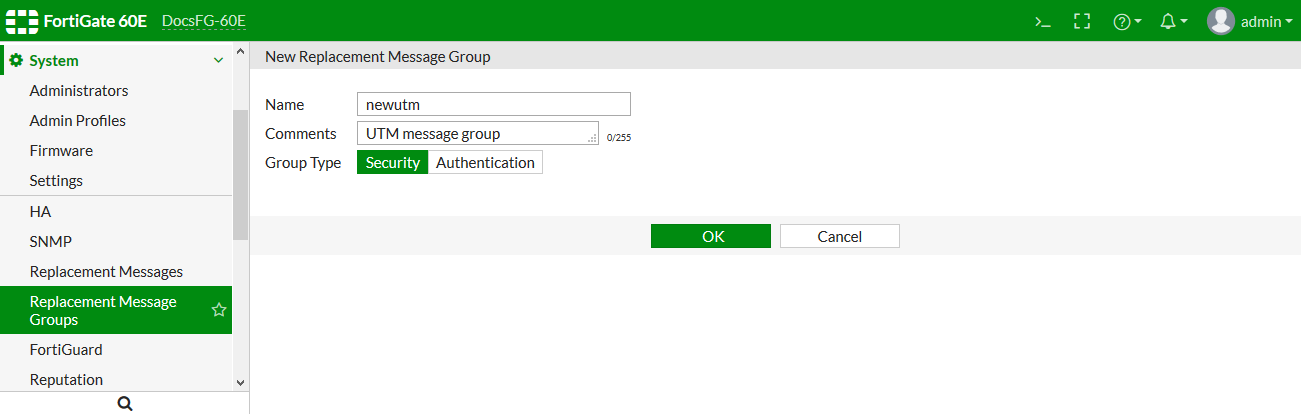Go to the Firmware page
Screen dimensions: 1301x414
61,151
